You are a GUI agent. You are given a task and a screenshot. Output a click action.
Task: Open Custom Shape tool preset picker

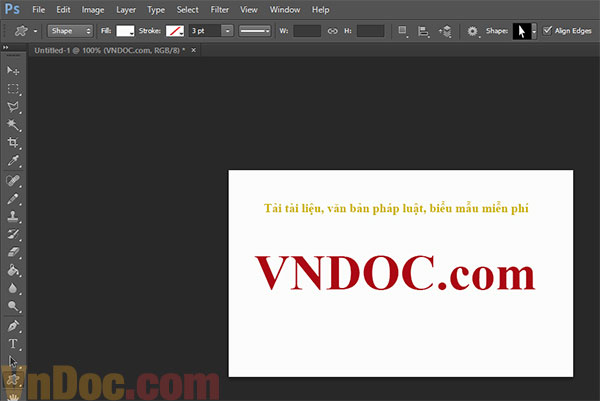[21, 31]
